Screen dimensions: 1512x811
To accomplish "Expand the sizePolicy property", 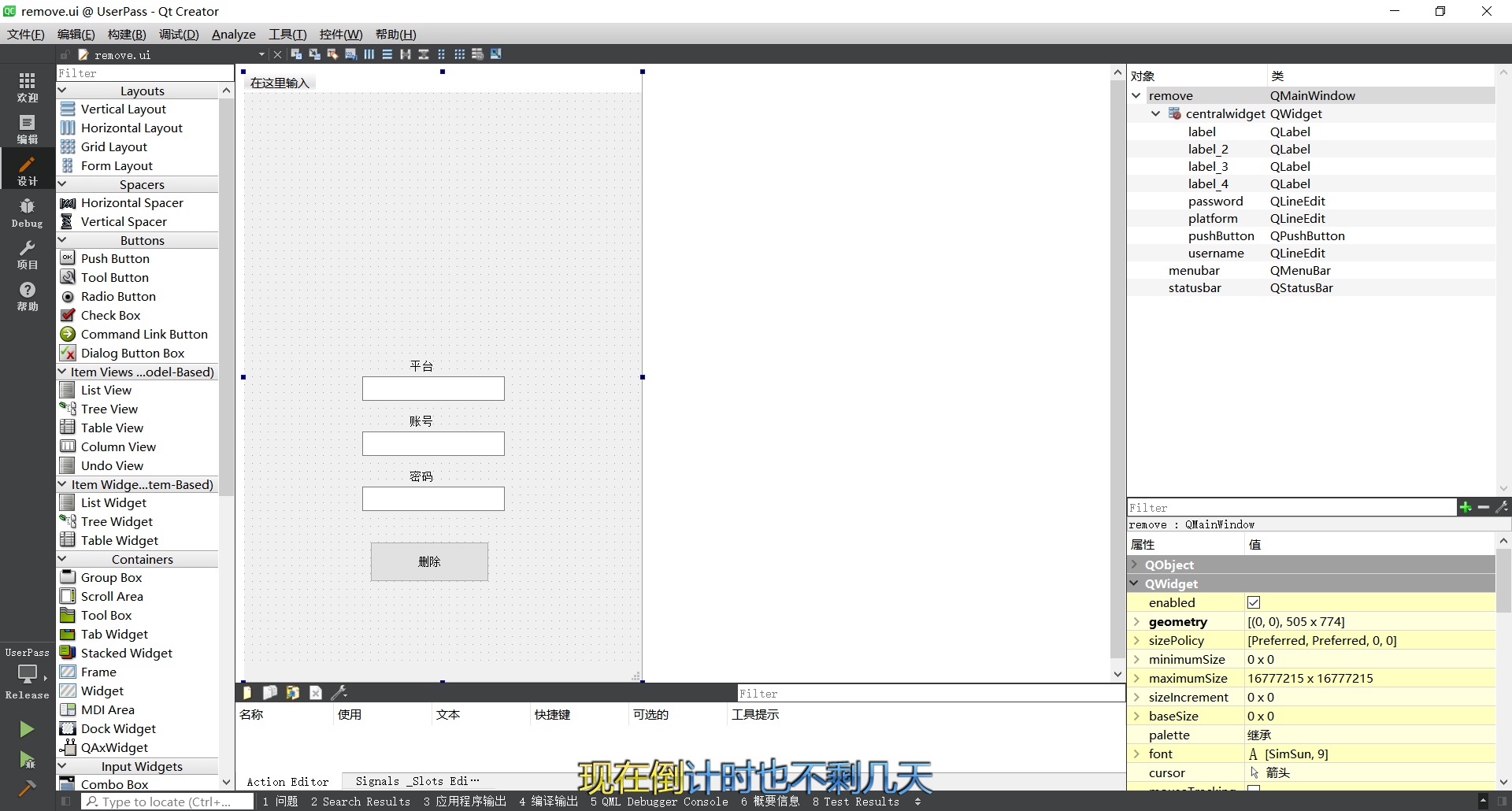I will click(x=1136, y=640).
